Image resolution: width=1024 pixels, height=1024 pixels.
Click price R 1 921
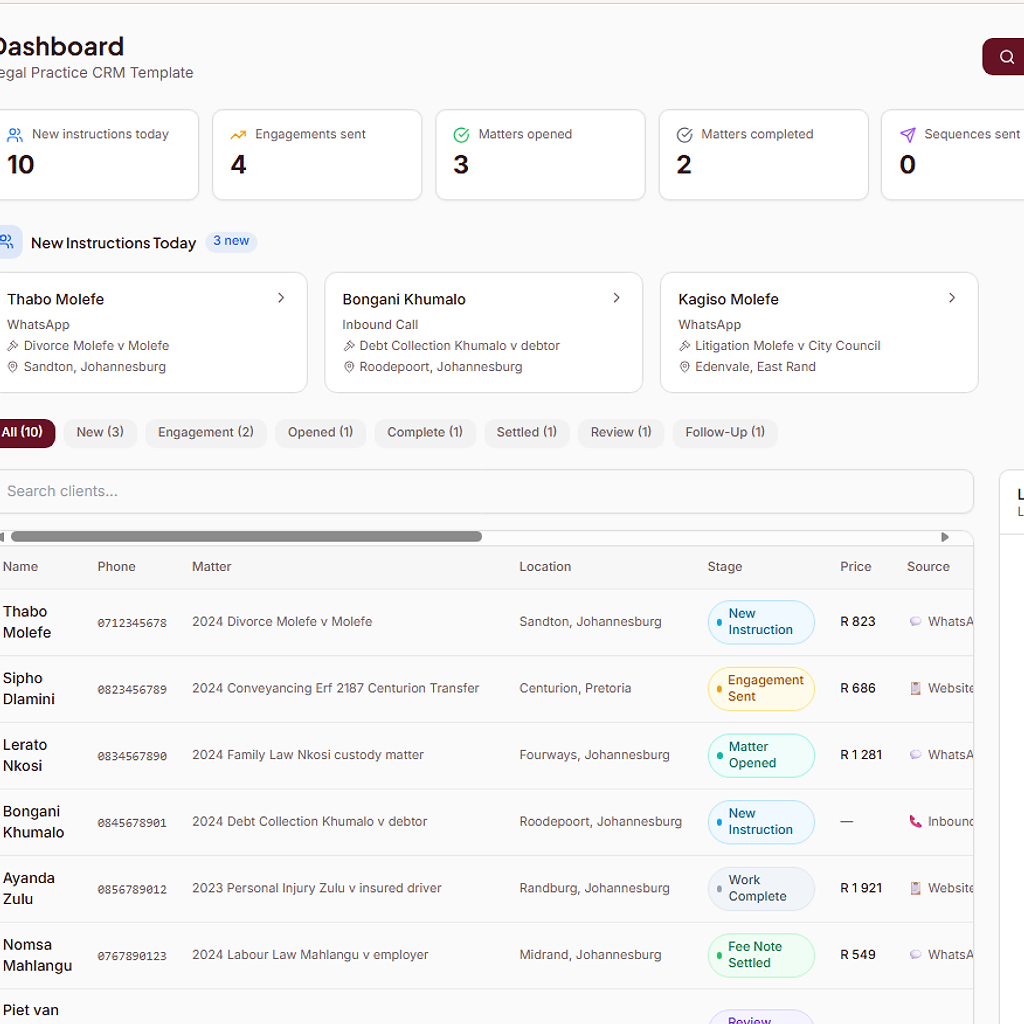(x=861, y=888)
